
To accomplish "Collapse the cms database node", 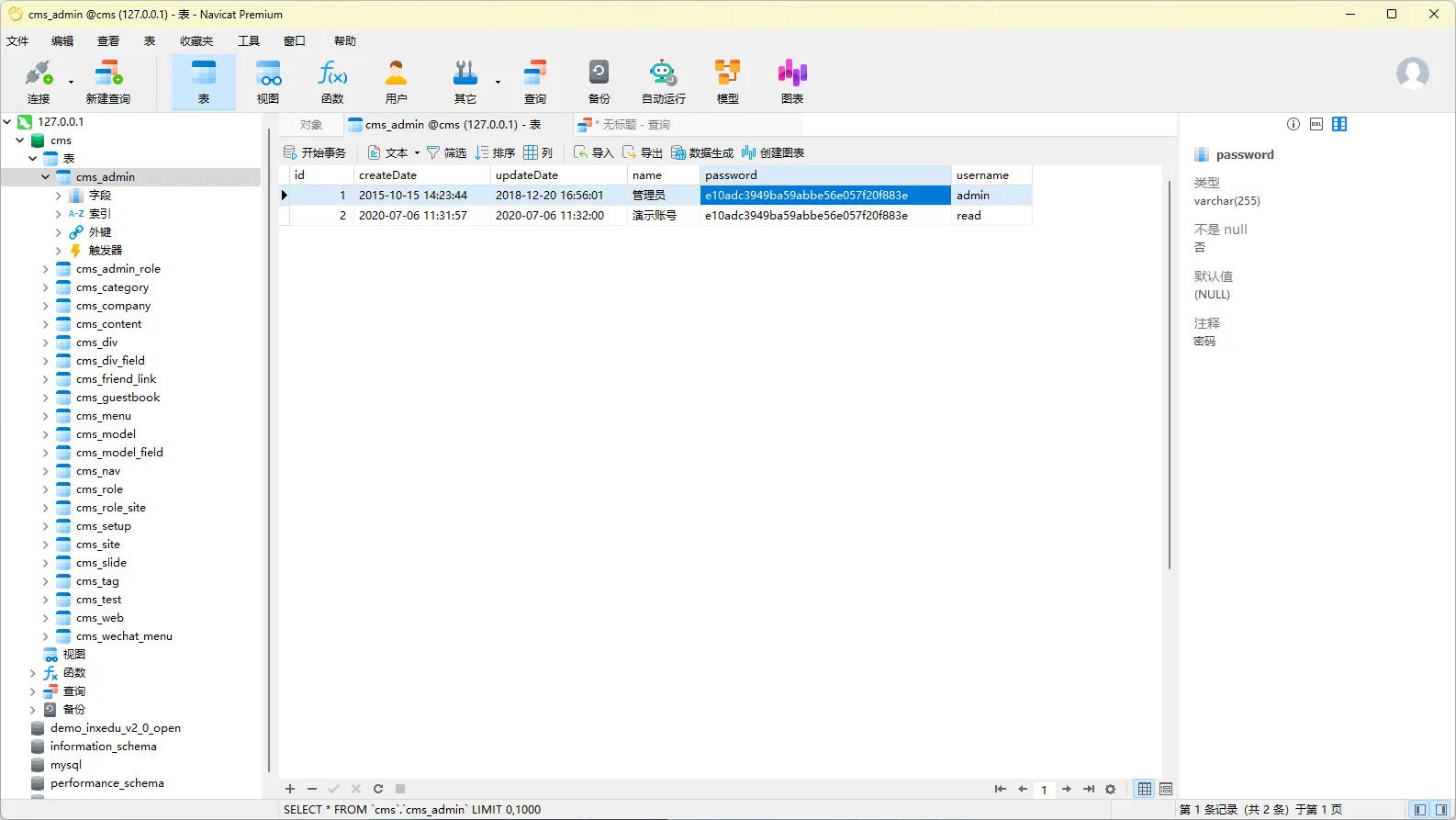I will [x=20, y=140].
